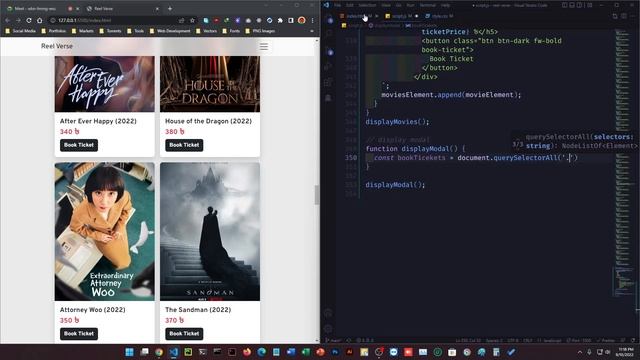Open the Vectors bookmarks folder
640x360 pixels.
click(206, 31)
